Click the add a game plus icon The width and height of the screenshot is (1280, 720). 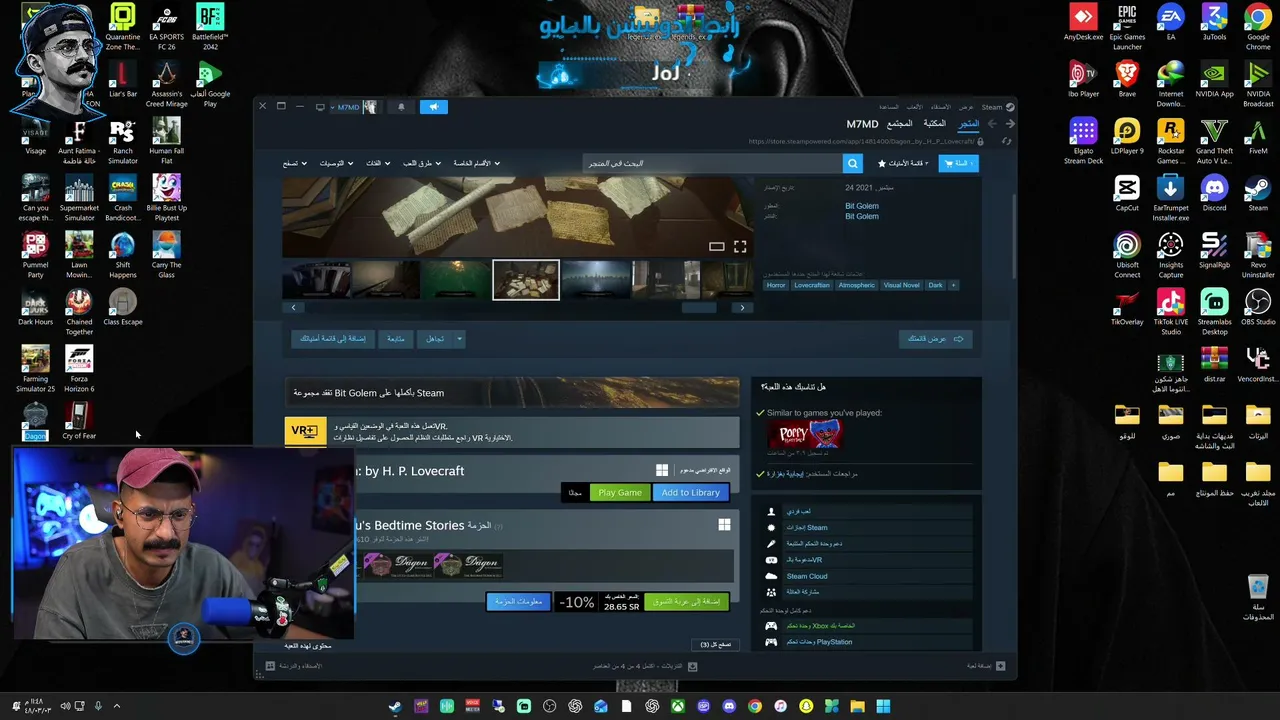999,666
